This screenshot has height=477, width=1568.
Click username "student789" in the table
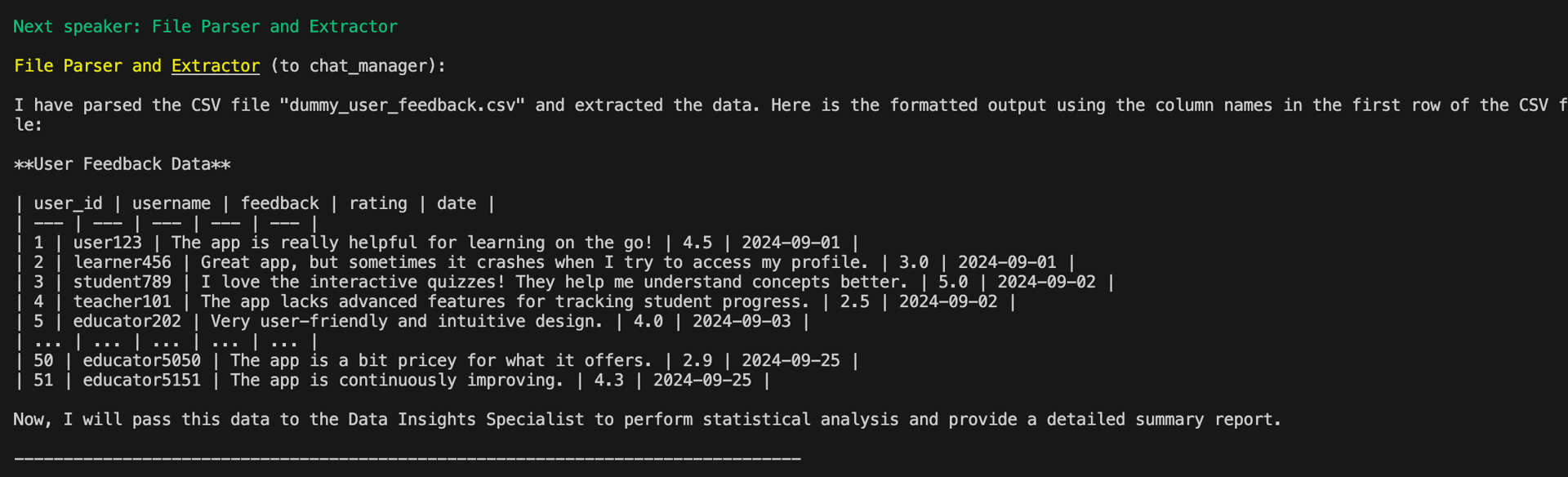click(x=122, y=282)
